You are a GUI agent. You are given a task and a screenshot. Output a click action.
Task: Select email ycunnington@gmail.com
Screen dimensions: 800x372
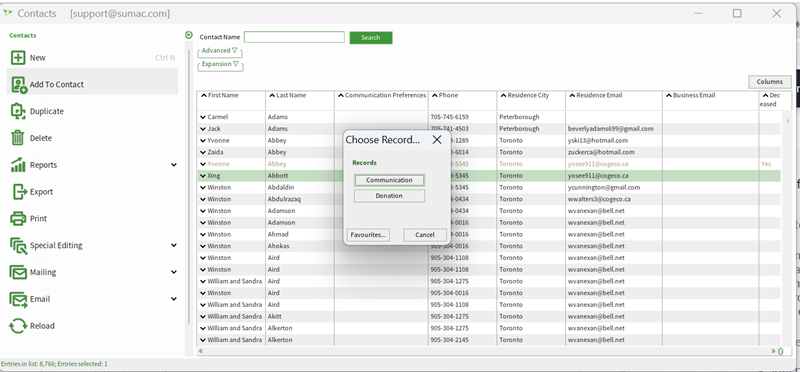click(604, 188)
